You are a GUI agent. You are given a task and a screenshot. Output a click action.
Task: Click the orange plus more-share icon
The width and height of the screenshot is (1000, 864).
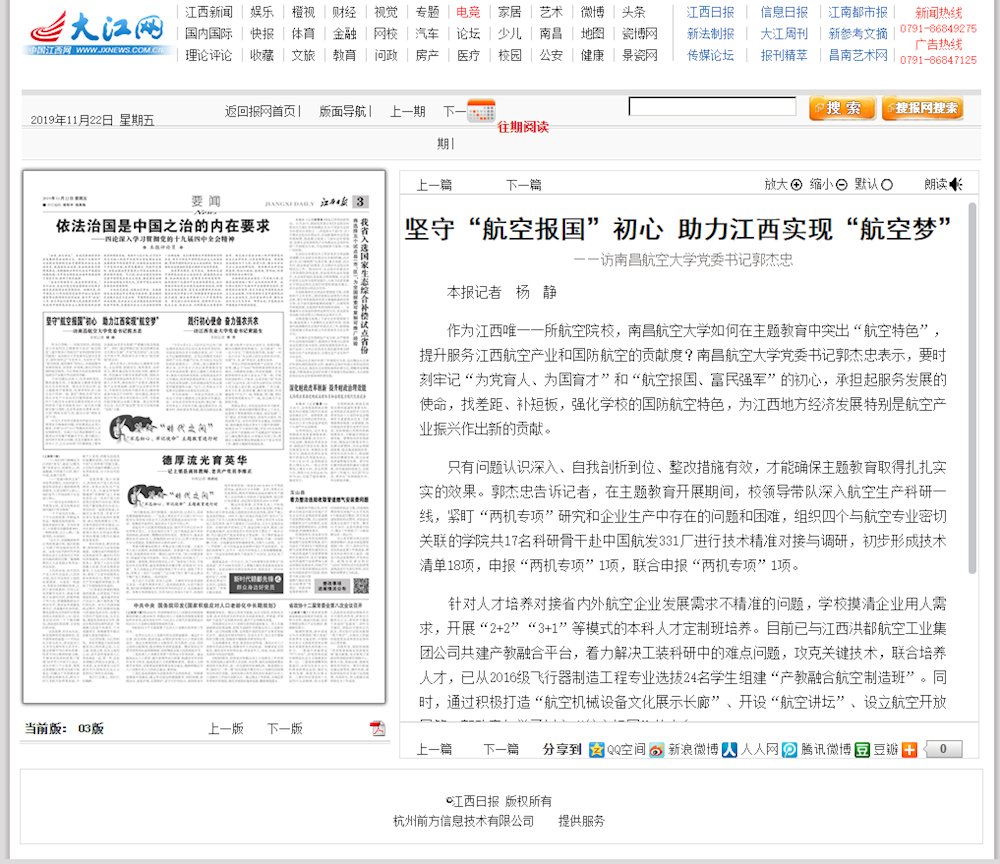[x=909, y=749]
